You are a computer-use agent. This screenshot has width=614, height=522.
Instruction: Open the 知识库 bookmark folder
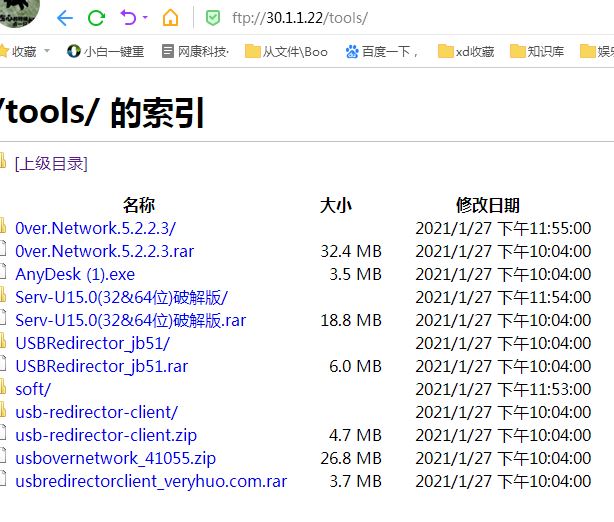[x=537, y=51]
